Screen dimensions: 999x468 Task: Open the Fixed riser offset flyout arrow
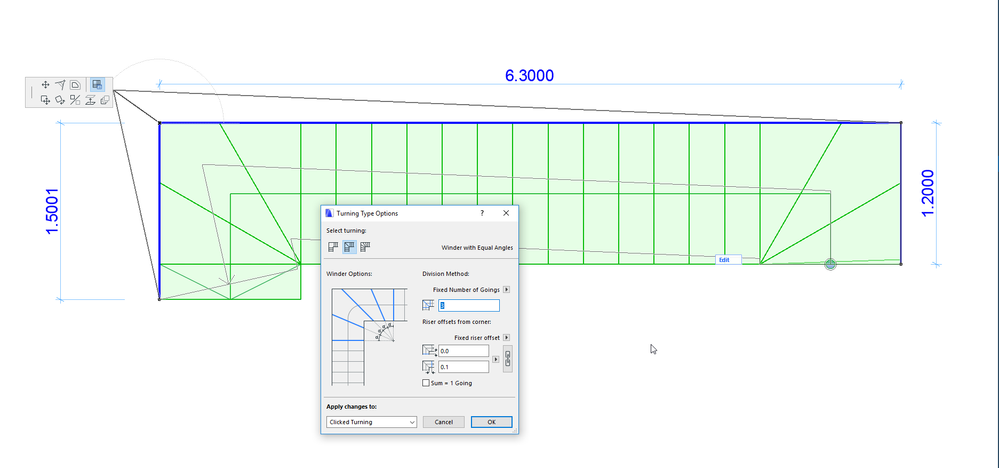pyautogui.click(x=507, y=337)
